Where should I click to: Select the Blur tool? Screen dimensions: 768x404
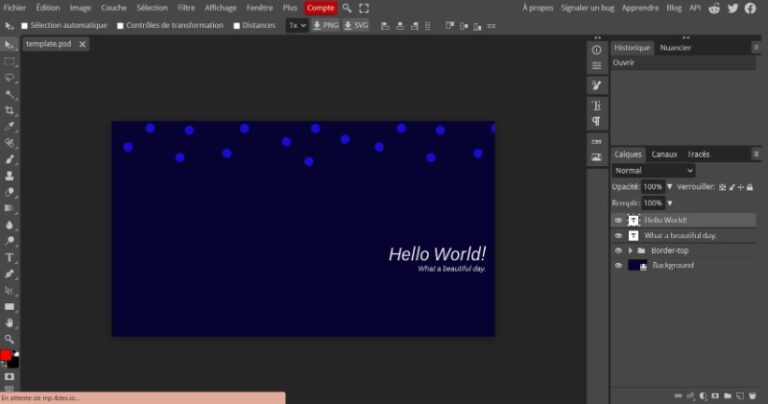(9, 225)
